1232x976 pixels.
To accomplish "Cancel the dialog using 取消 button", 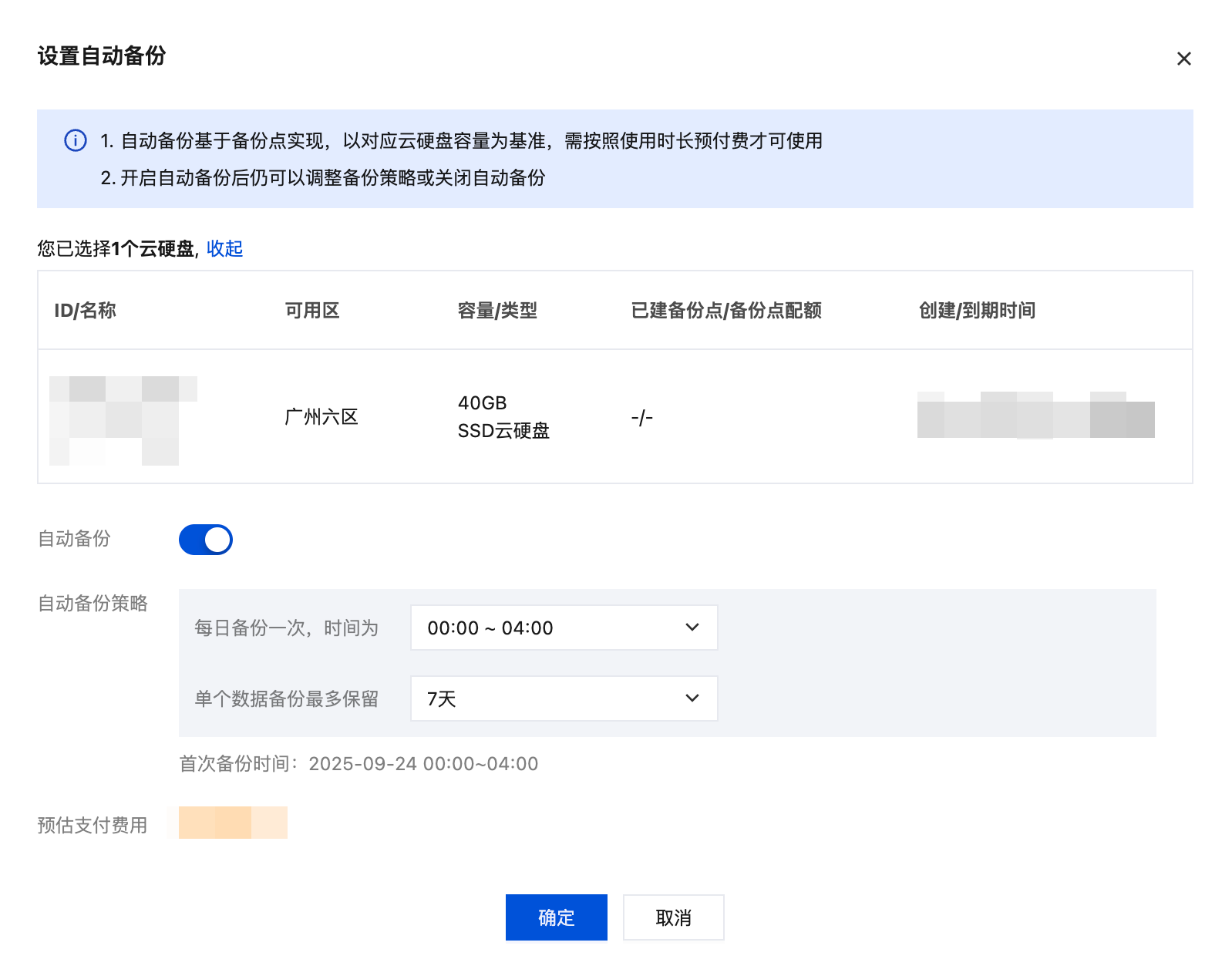I will pyautogui.click(x=673, y=917).
